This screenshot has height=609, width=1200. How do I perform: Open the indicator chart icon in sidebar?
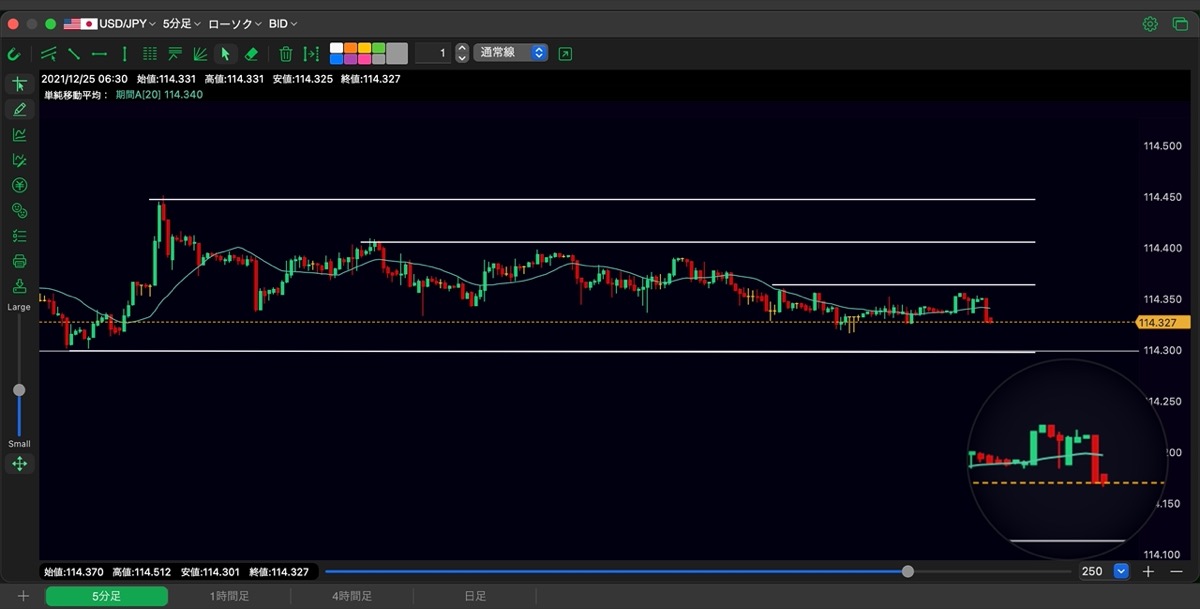pos(19,135)
